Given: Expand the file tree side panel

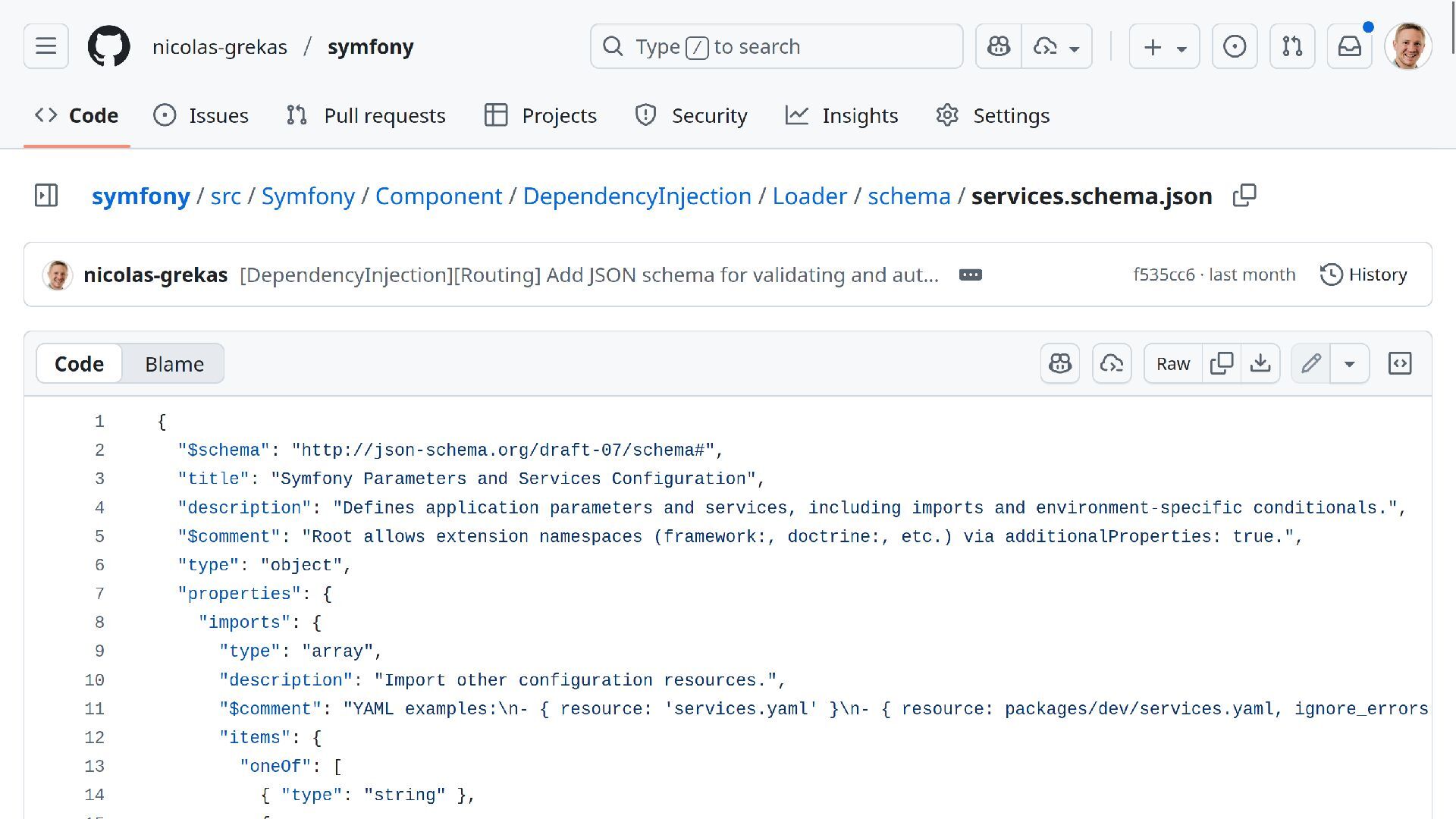Looking at the screenshot, I should click(46, 196).
